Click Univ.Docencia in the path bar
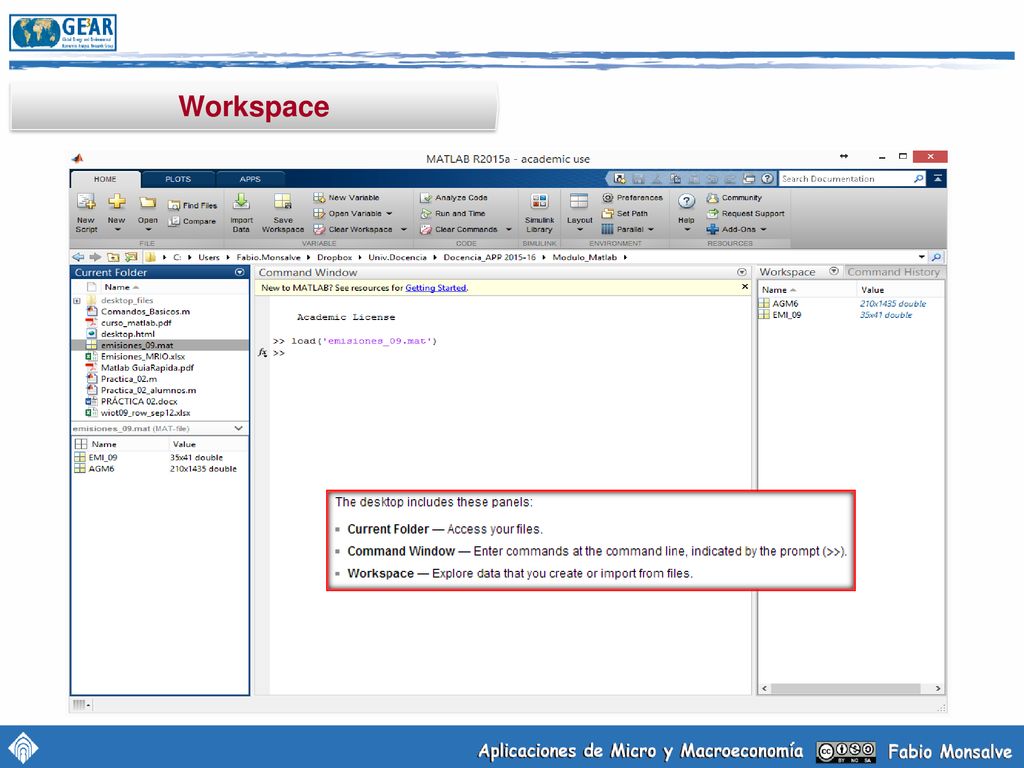Image resolution: width=1024 pixels, height=768 pixels. pos(397,257)
